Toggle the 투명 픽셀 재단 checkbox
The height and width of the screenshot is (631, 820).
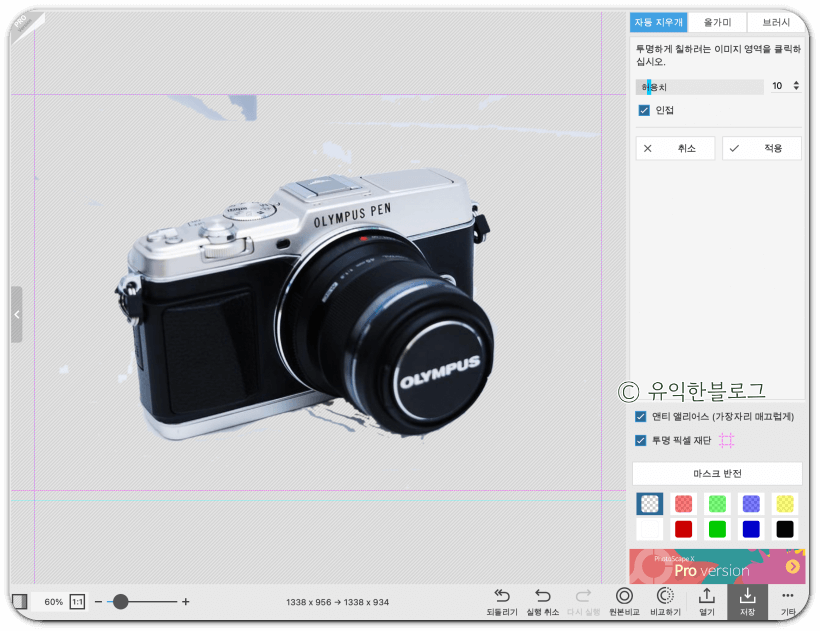[641, 441]
